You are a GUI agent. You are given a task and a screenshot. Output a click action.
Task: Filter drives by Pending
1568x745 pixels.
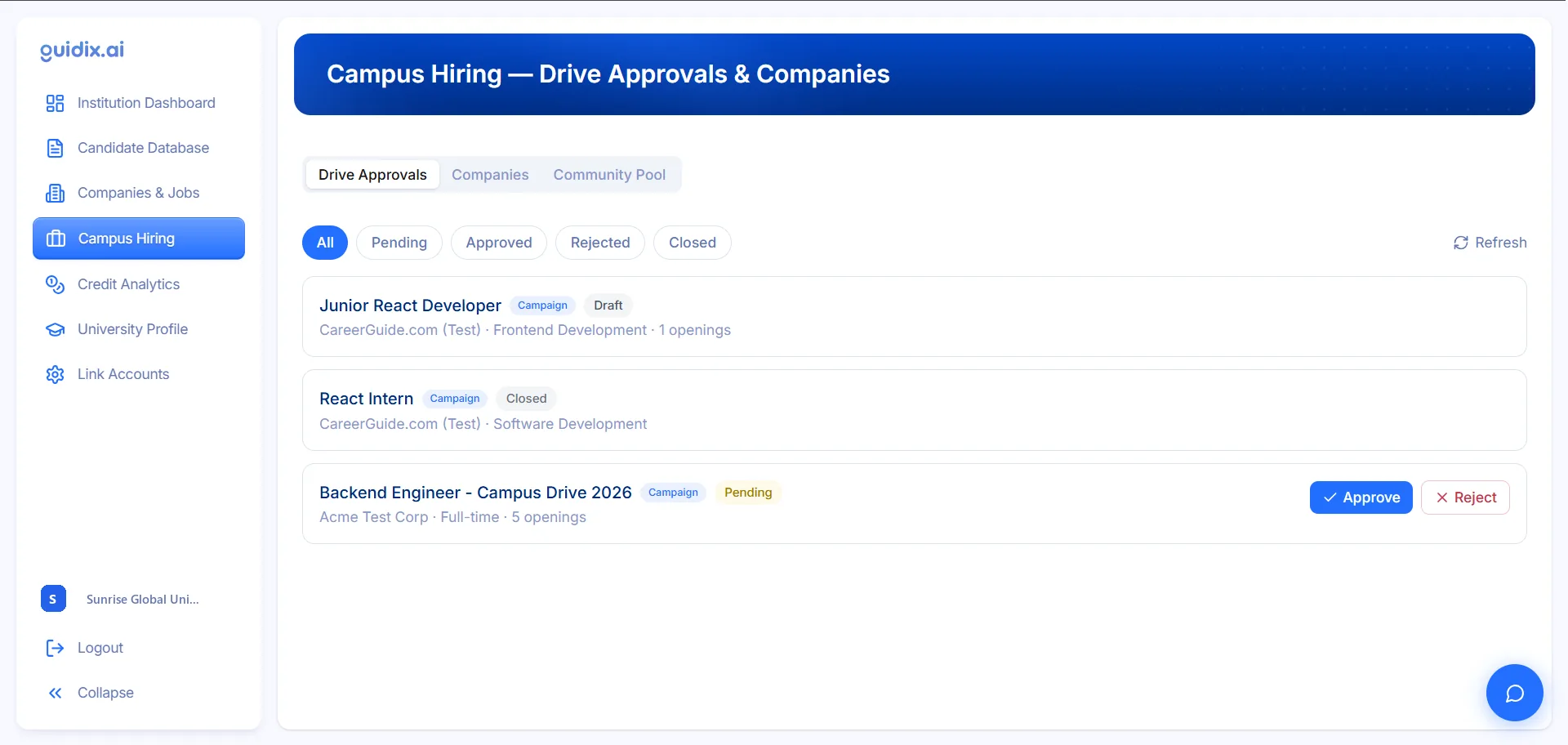(399, 243)
